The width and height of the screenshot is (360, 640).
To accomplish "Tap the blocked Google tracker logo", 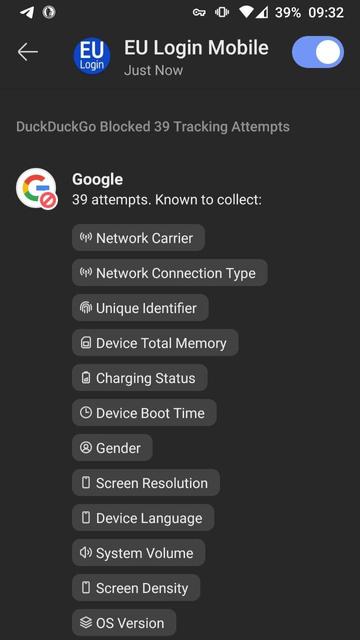I will 36,188.
